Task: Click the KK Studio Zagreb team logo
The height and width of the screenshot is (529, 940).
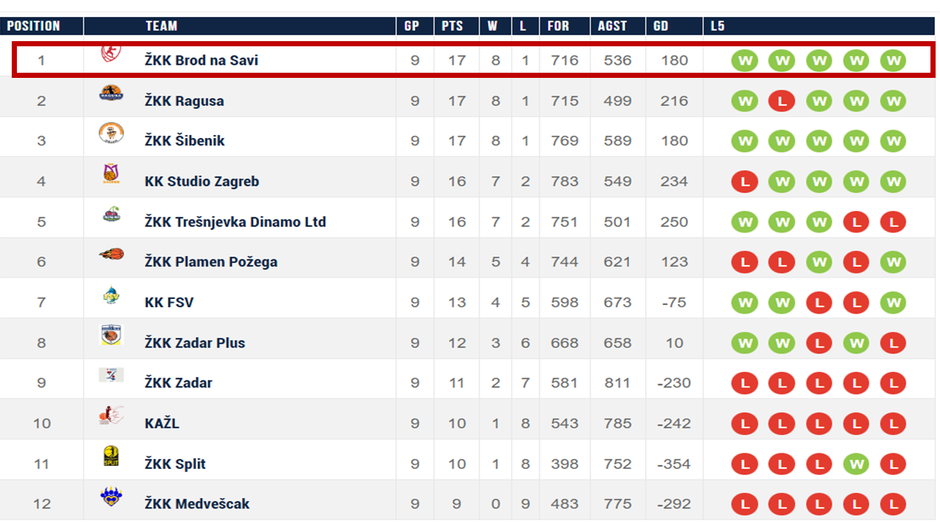Action: (111, 175)
